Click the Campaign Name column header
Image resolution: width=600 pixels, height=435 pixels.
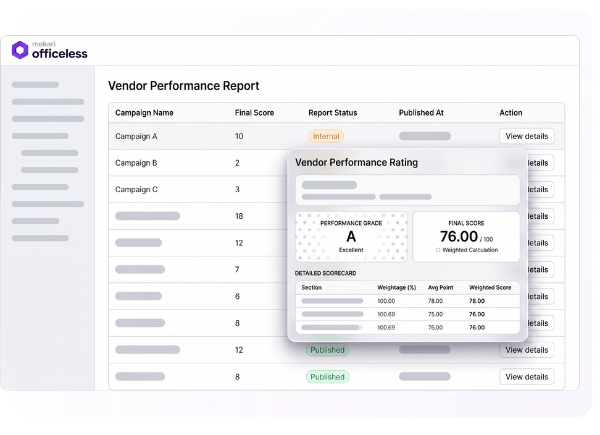(x=144, y=113)
